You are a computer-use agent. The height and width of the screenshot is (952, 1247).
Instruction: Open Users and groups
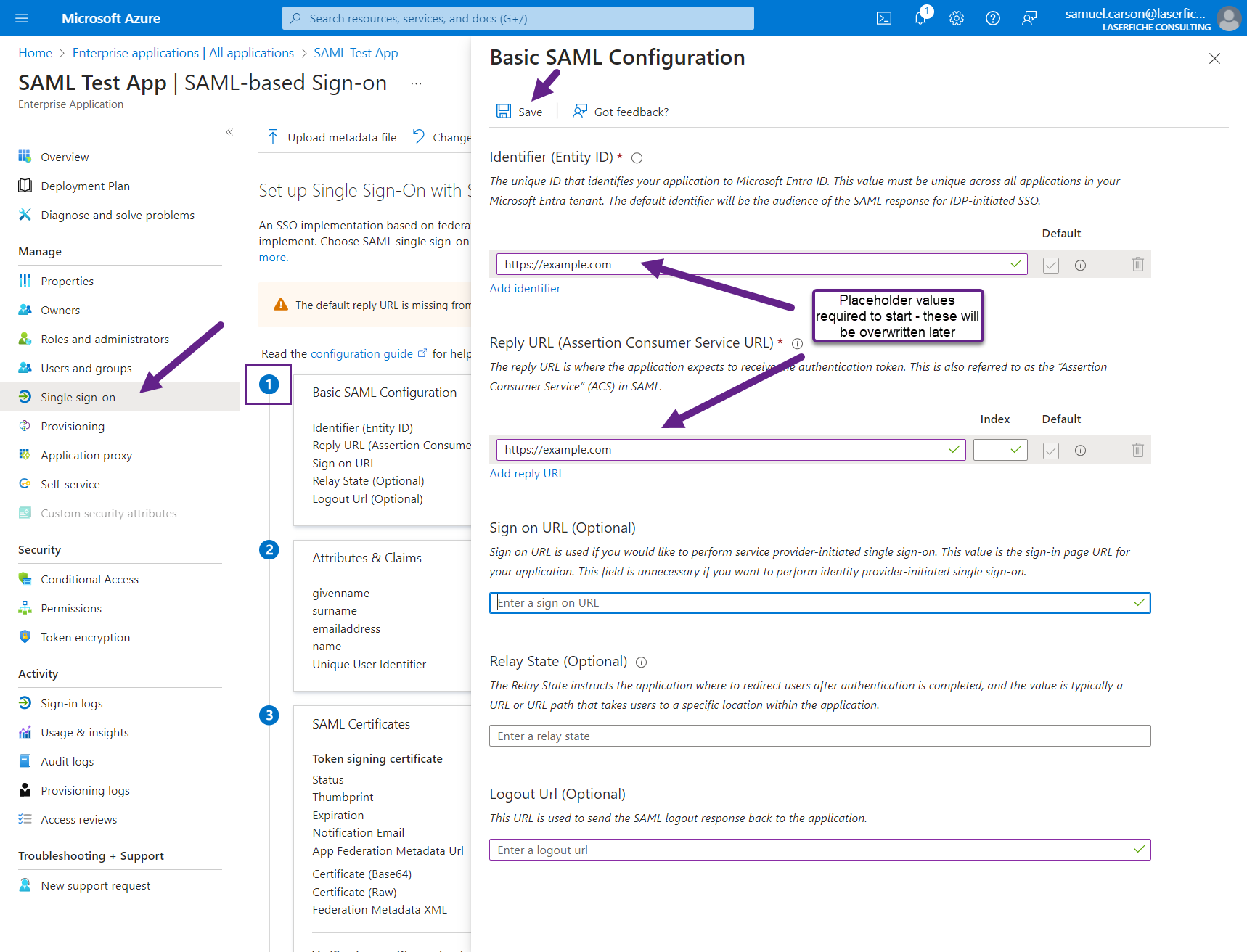(x=86, y=368)
